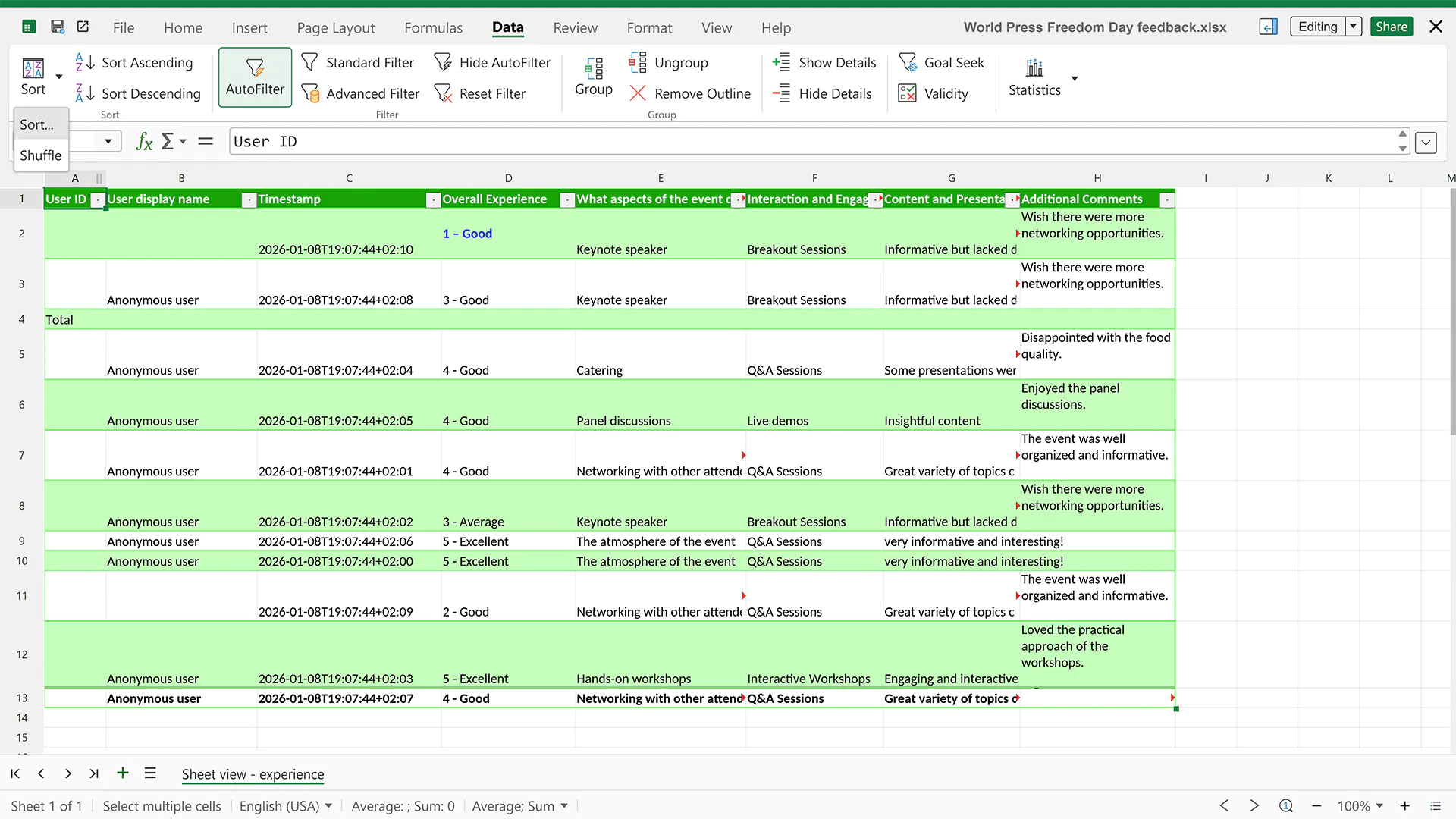The width and height of the screenshot is (1456, 819).
Task: Click Ungroup in the ribbon
Action: coord(668,62)
